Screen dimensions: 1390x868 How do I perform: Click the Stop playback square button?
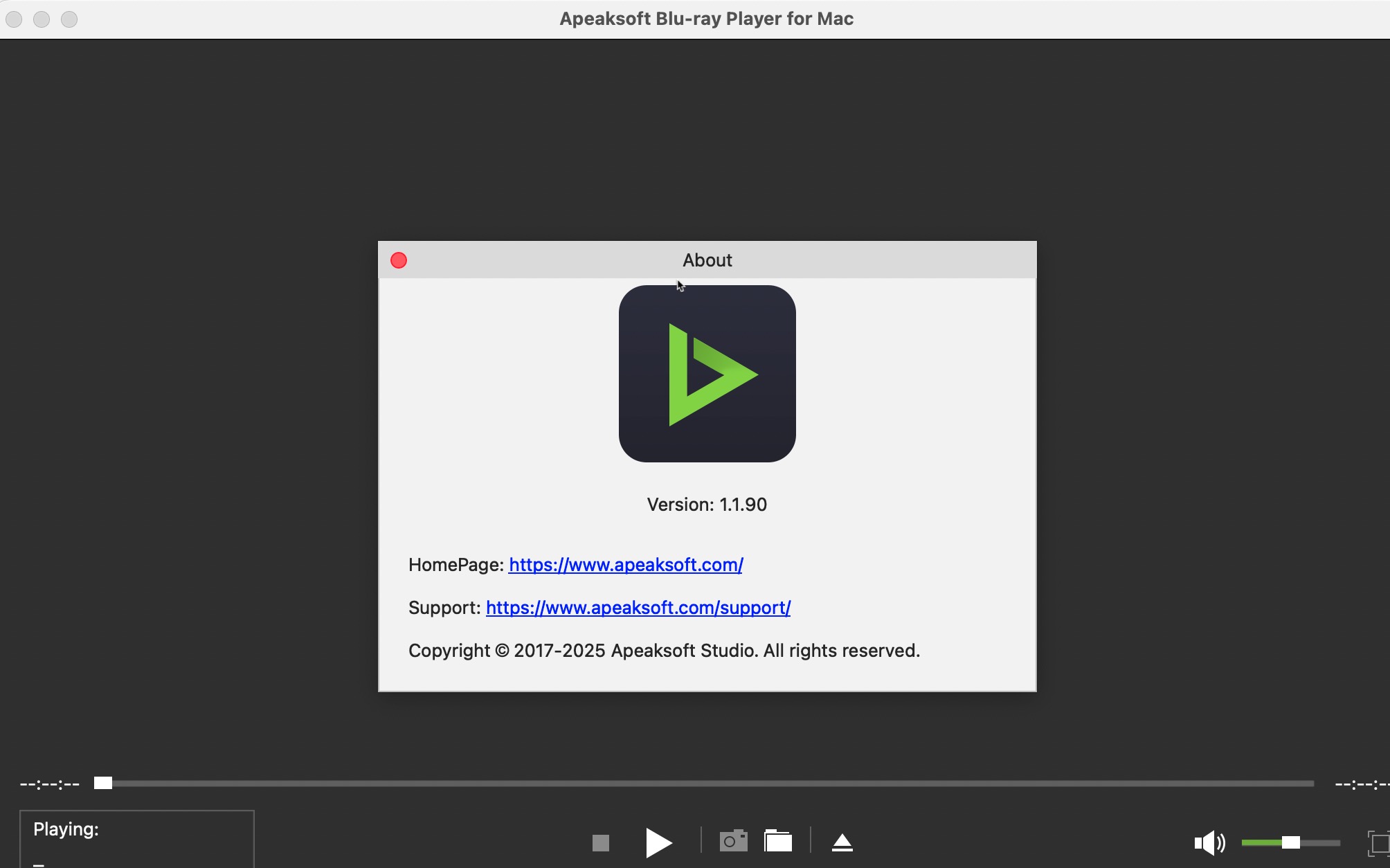coord(601,842)
